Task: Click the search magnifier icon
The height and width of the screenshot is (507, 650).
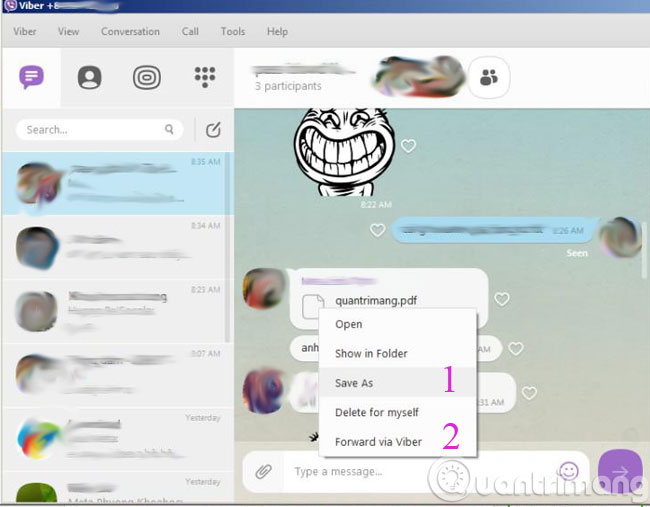Action: point(169,129)
